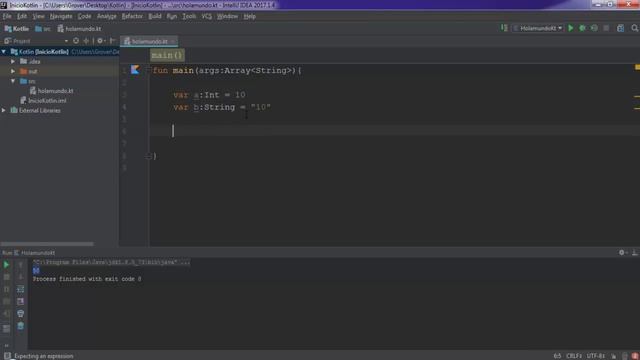Viewport: 640px width, 360px height.
Task: Toggle soft wraps in the Run console
Action: tap(20, 289)
